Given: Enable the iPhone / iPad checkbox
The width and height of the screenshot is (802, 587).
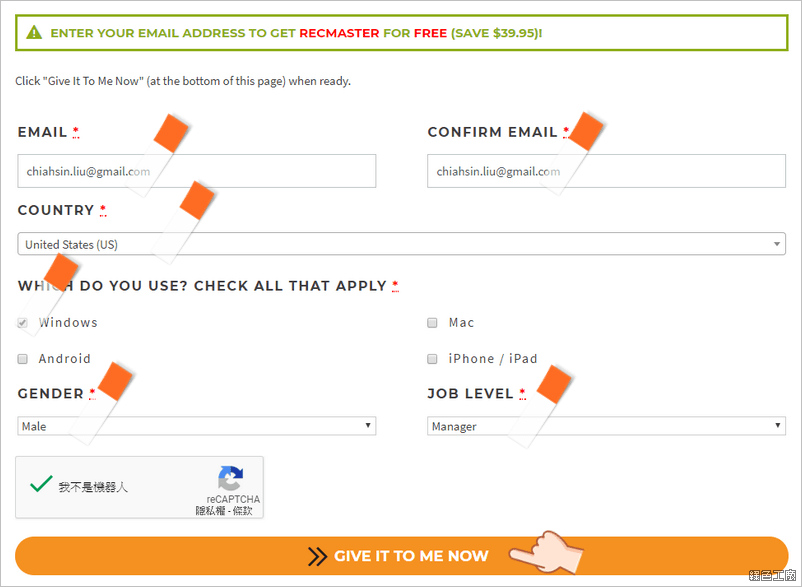Looking at the screenshot, I should click(432, 359).
